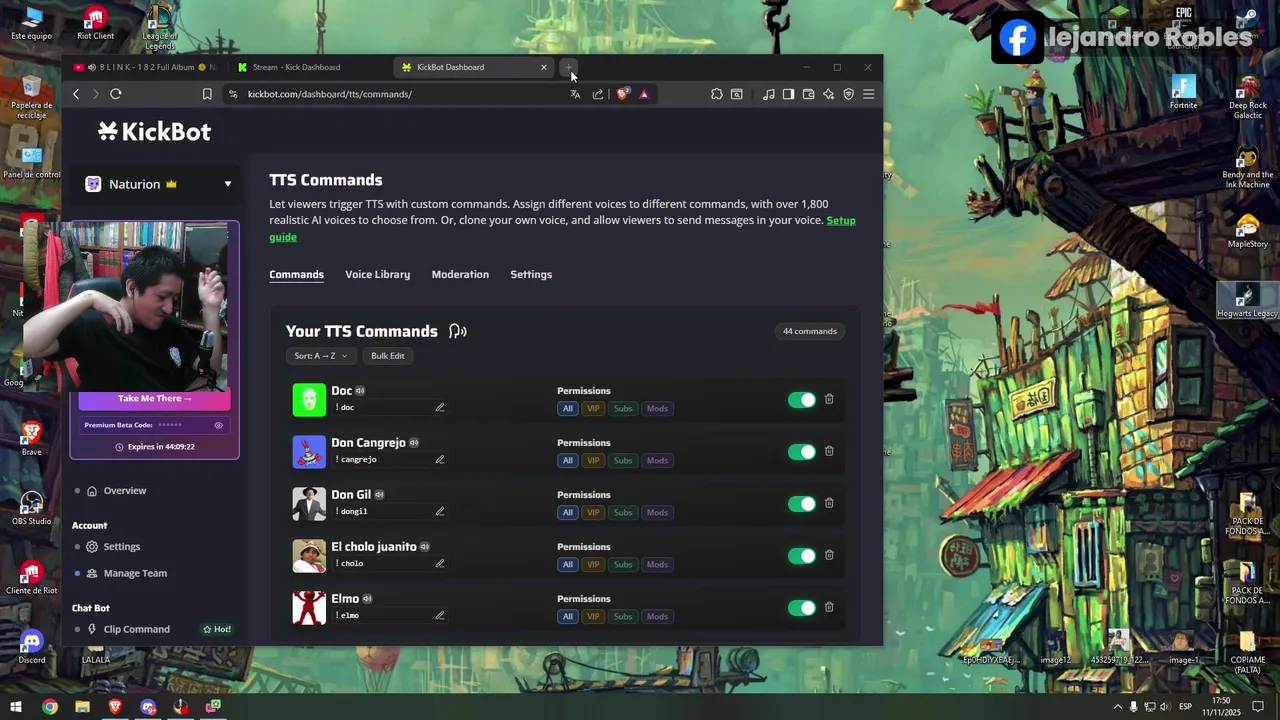Screen dimensions: 1280x720
Task: Delete the Don Cangrejo TTS command
Action: 829,451
